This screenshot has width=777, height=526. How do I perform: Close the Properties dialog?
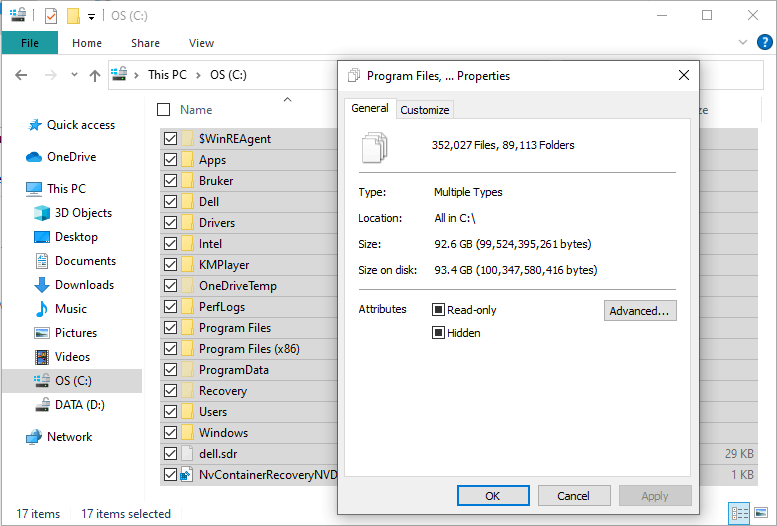pyautogui.click(x=684, y=75)
